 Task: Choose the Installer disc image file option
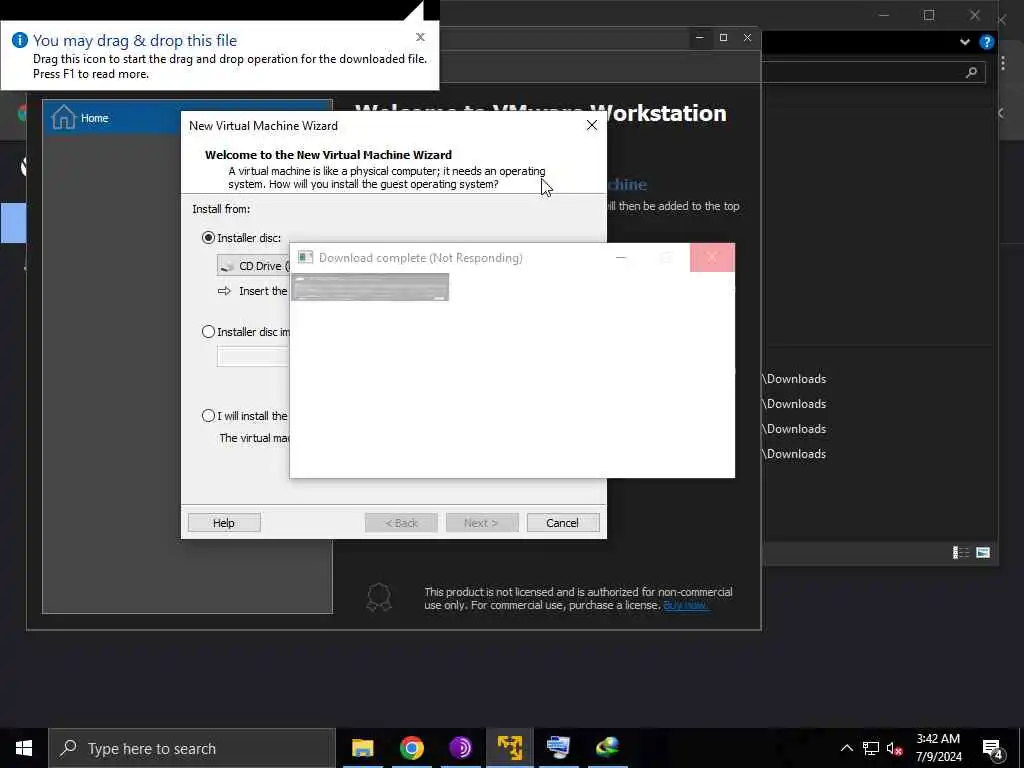(x=208, y=332)
